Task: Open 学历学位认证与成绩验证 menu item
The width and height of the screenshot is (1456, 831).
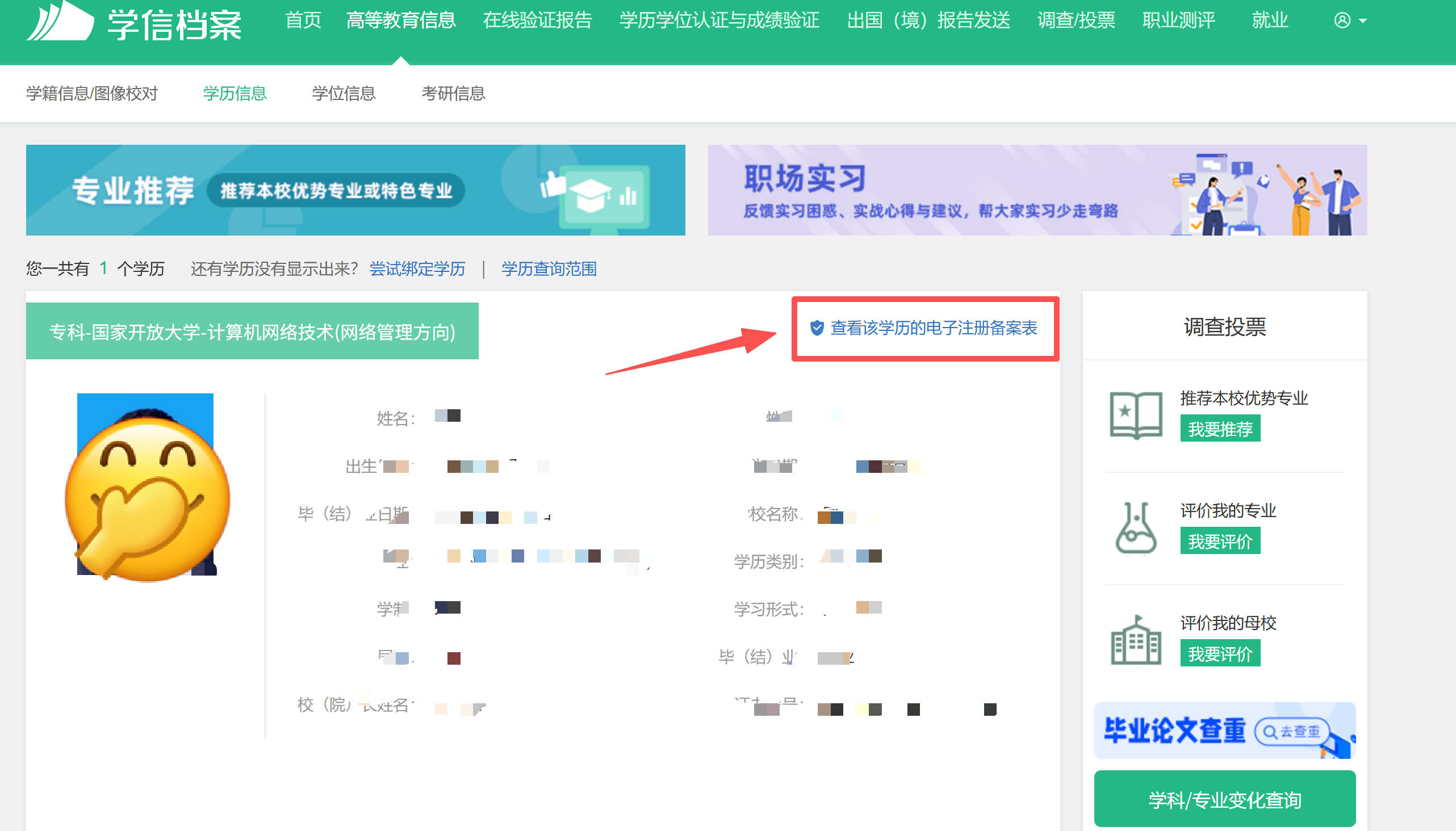Action: (x=719, y=20)
